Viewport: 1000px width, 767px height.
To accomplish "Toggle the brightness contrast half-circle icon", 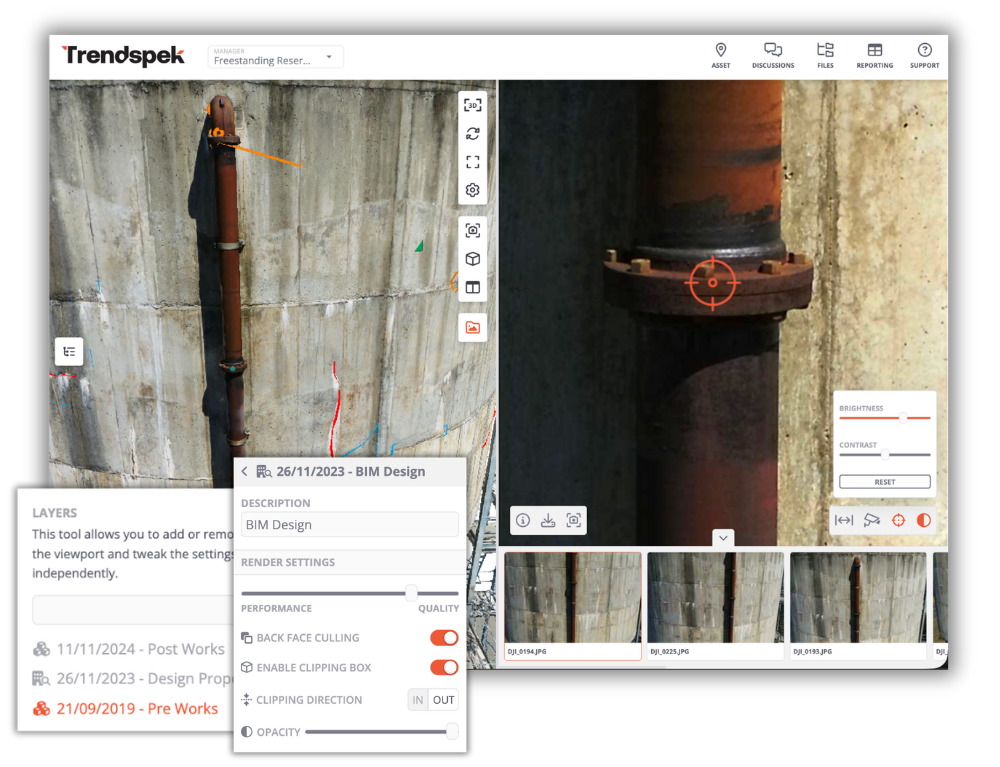I will tap(923, 520).
